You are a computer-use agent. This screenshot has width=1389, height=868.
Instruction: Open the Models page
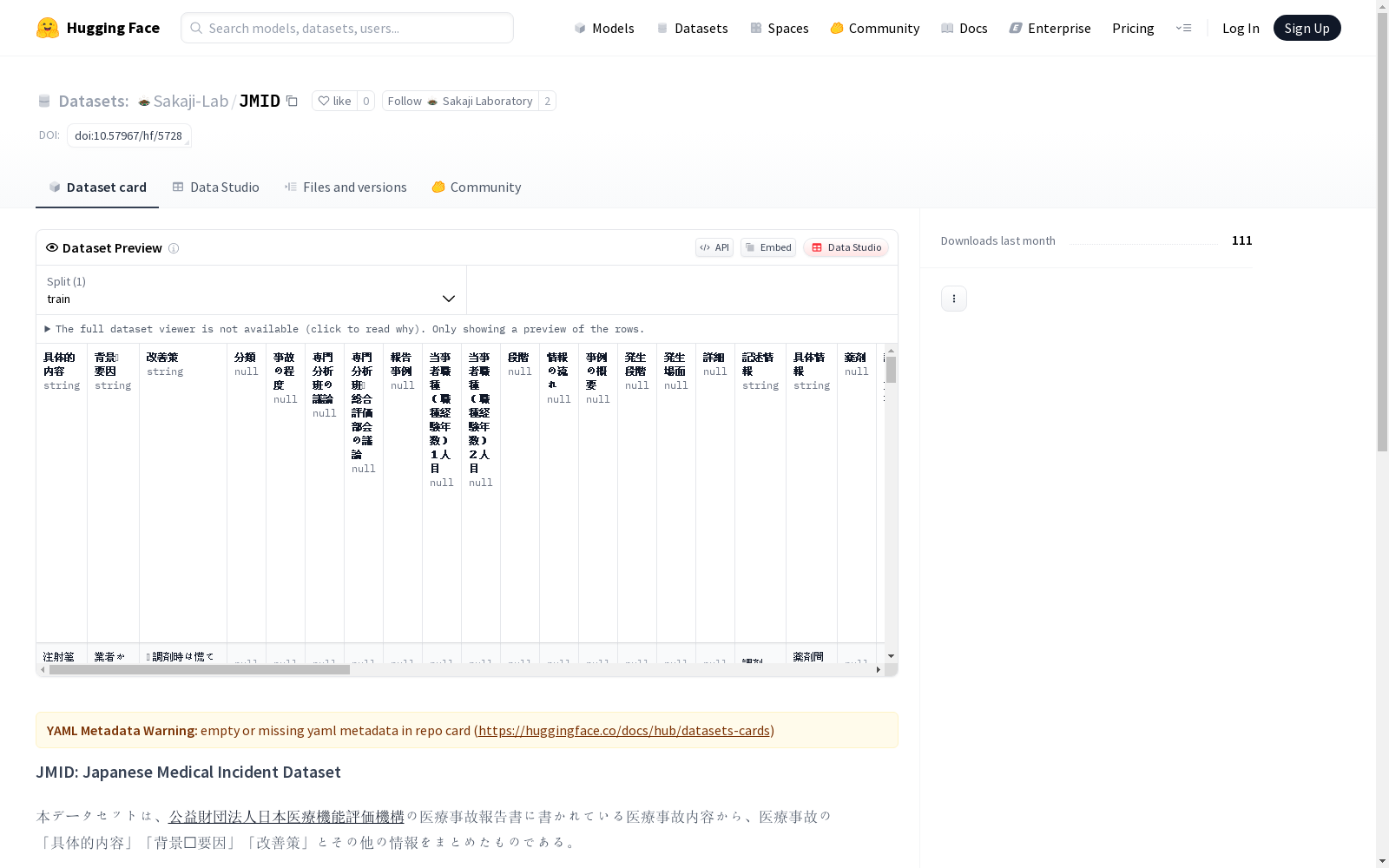click(x=604, y=28)
